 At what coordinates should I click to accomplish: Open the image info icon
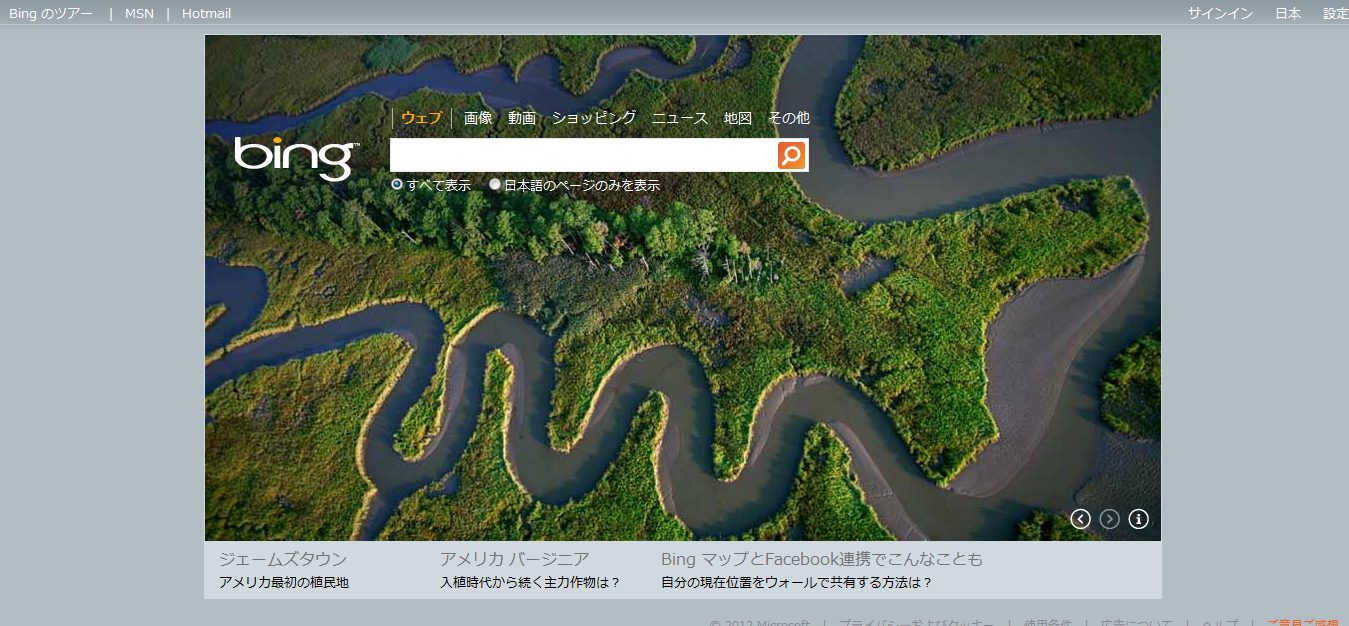coord(1138,518)
